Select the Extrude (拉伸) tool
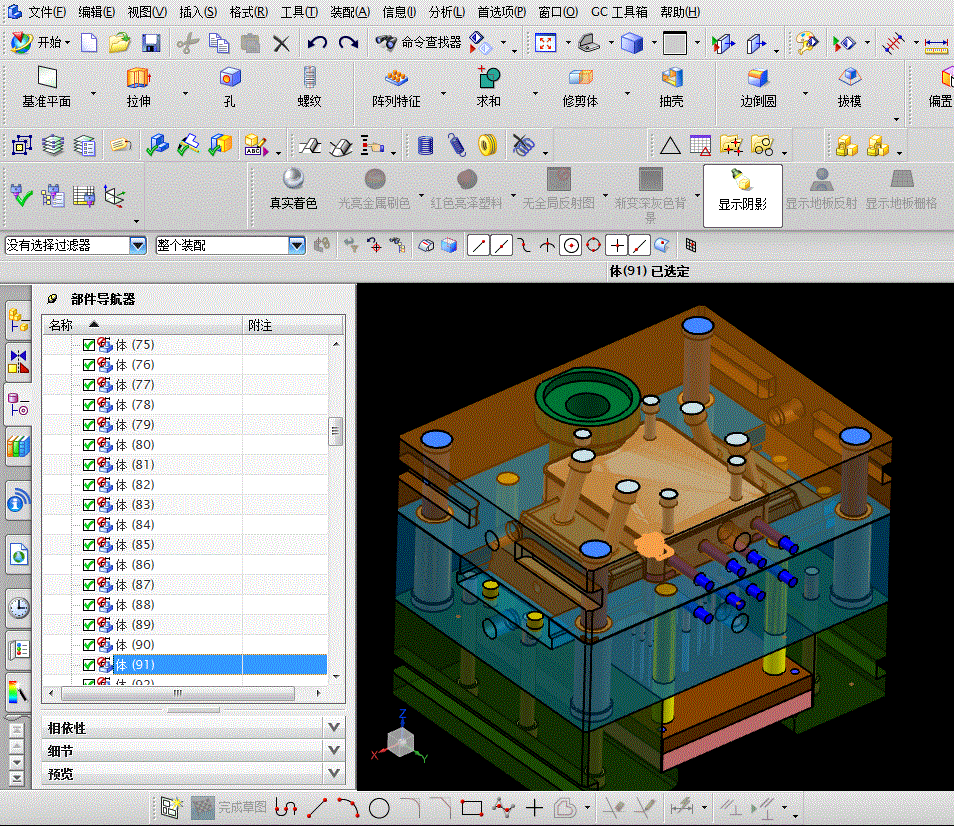The image size is (954, 826). (x=139, y=87)
